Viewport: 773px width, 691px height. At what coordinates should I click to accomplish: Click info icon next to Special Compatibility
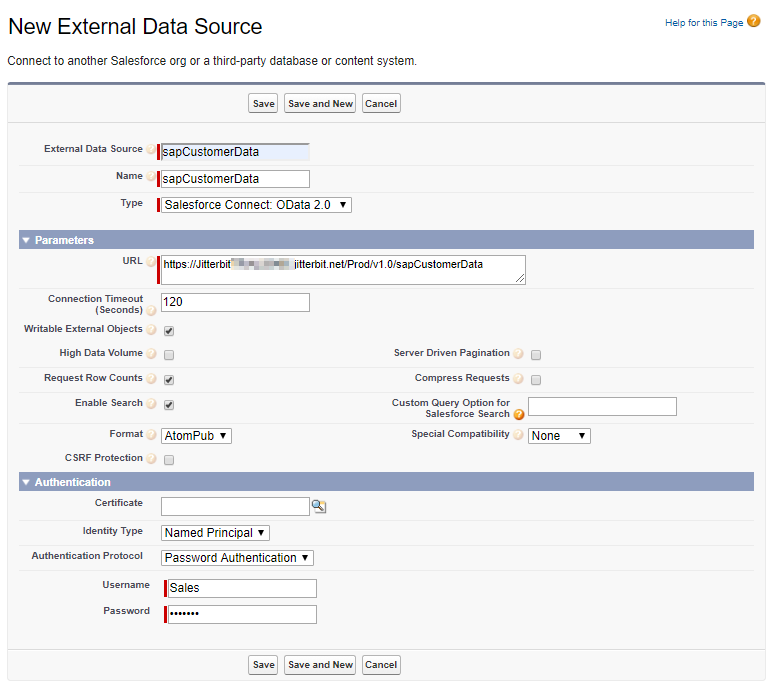tap(518, 435)
